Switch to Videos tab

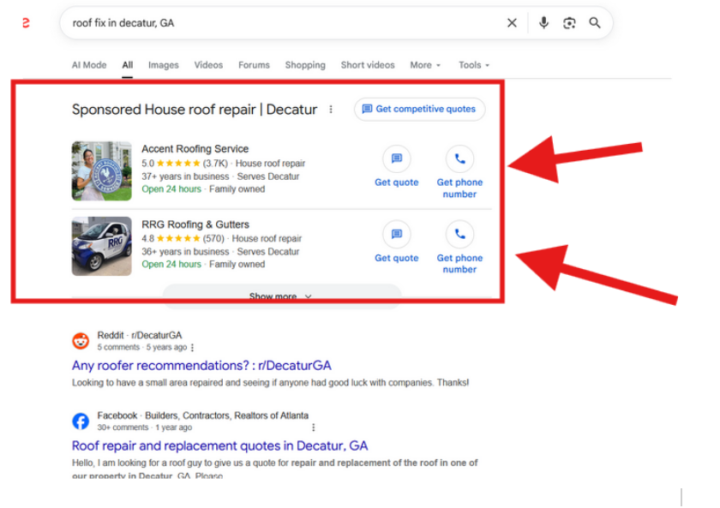click(208, 65)
